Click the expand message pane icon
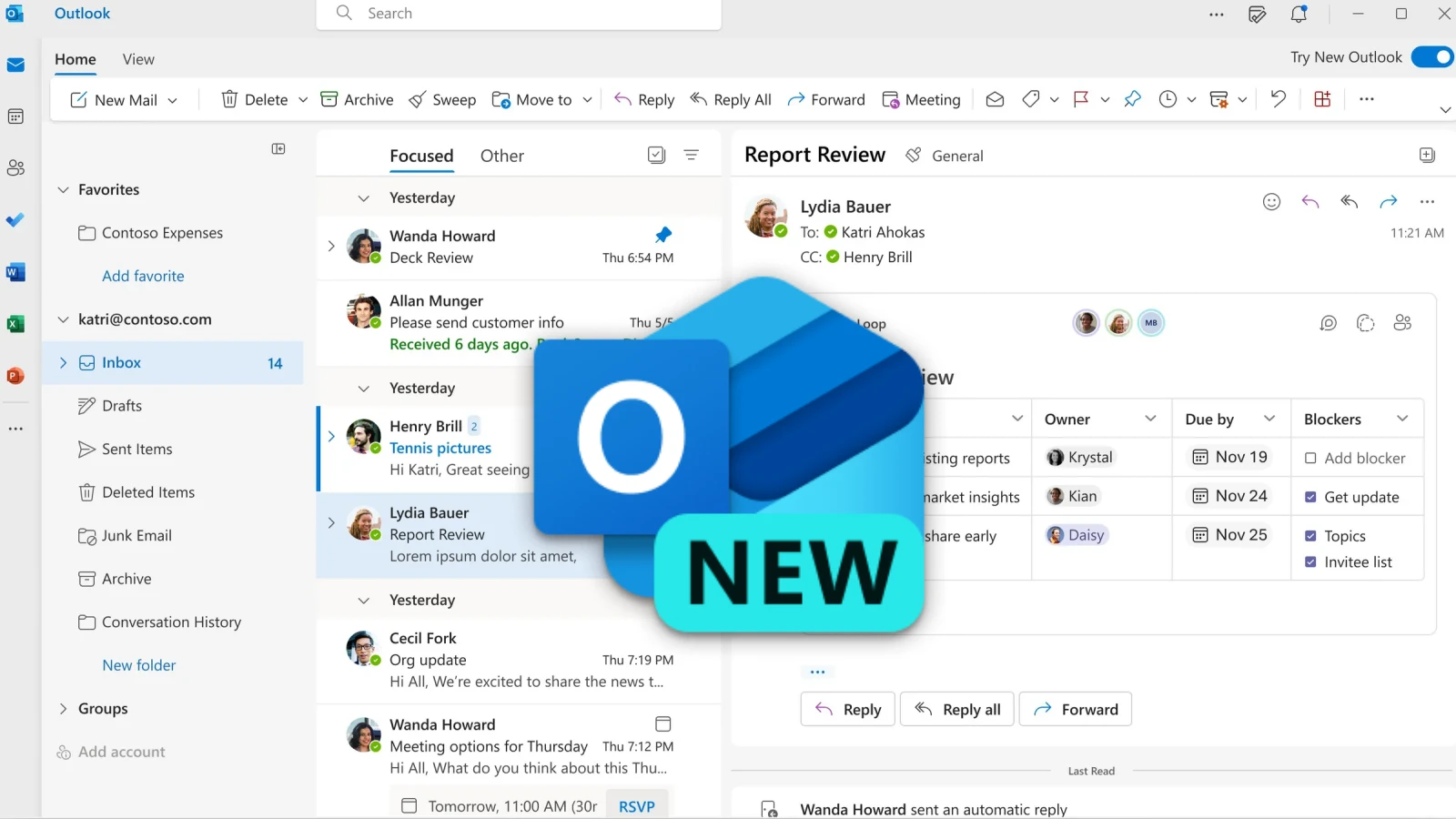 [x=1427, y=155]
